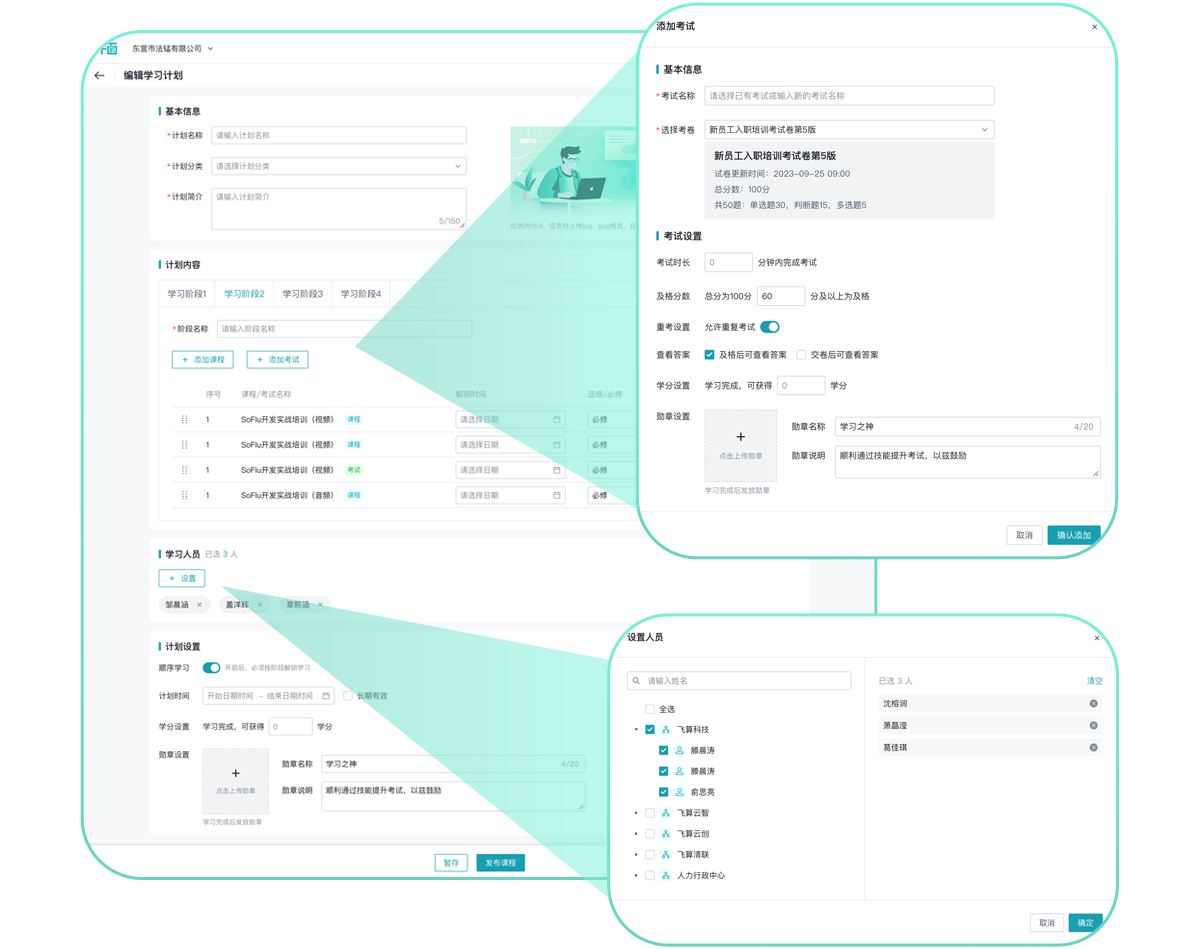Expand the 飞算云智 tree node
The height and width of the screenshot is (949, 1200).
(636, 813)
